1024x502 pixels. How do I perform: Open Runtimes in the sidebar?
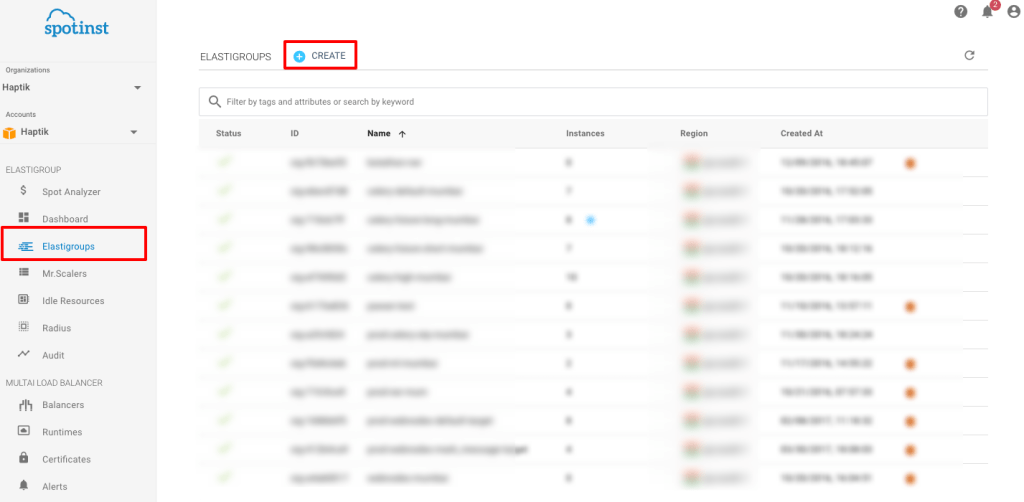[x=62, y=432]
